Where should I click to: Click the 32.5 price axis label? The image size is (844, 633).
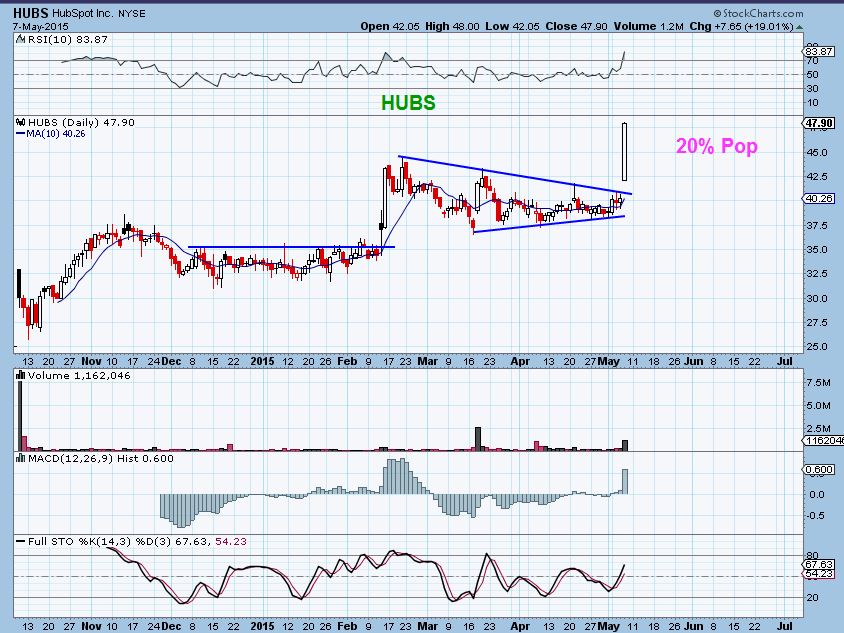[x=817, y=273]
